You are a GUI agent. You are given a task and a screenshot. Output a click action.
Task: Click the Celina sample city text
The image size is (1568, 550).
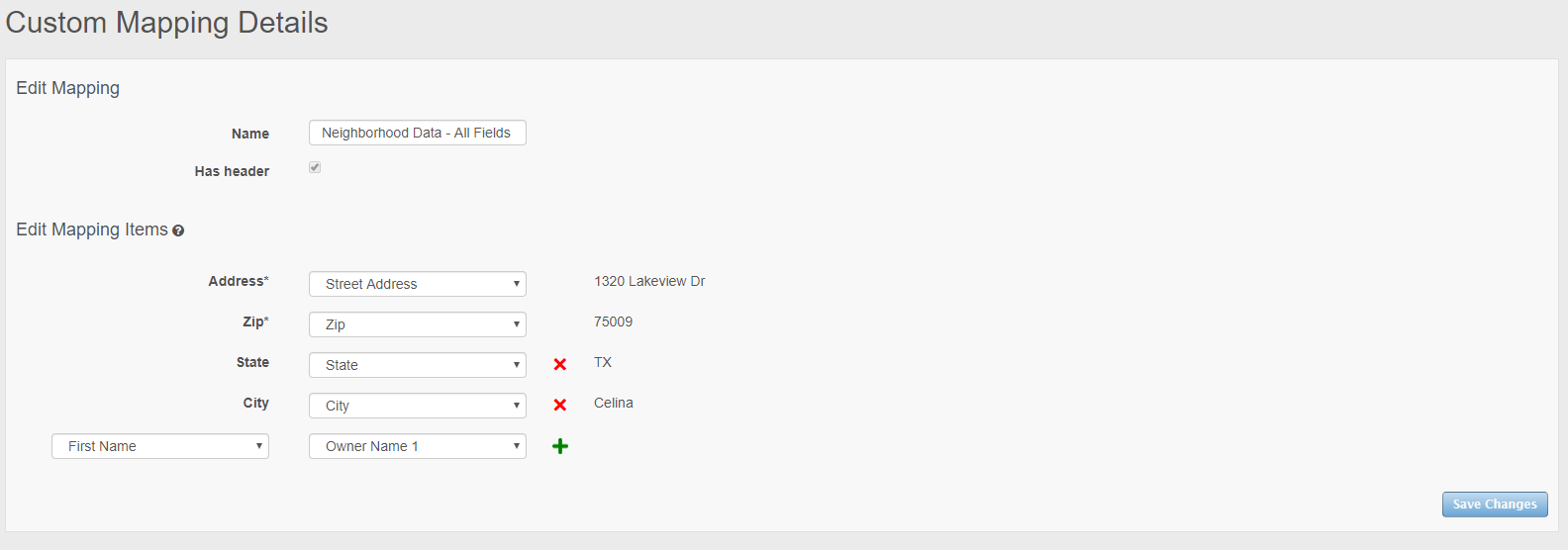tap(613, 403)
